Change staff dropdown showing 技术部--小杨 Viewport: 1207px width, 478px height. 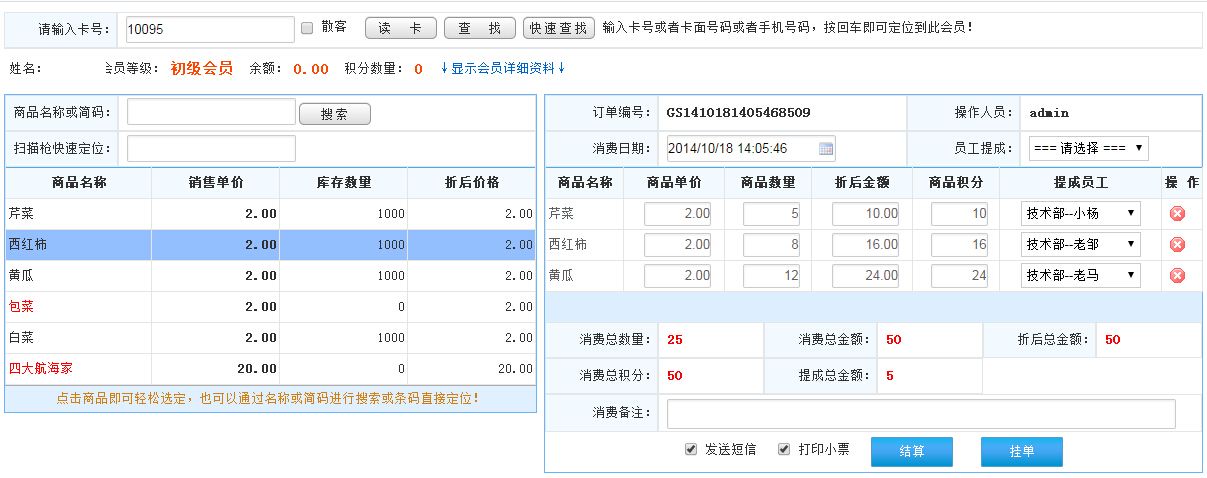1080,213
